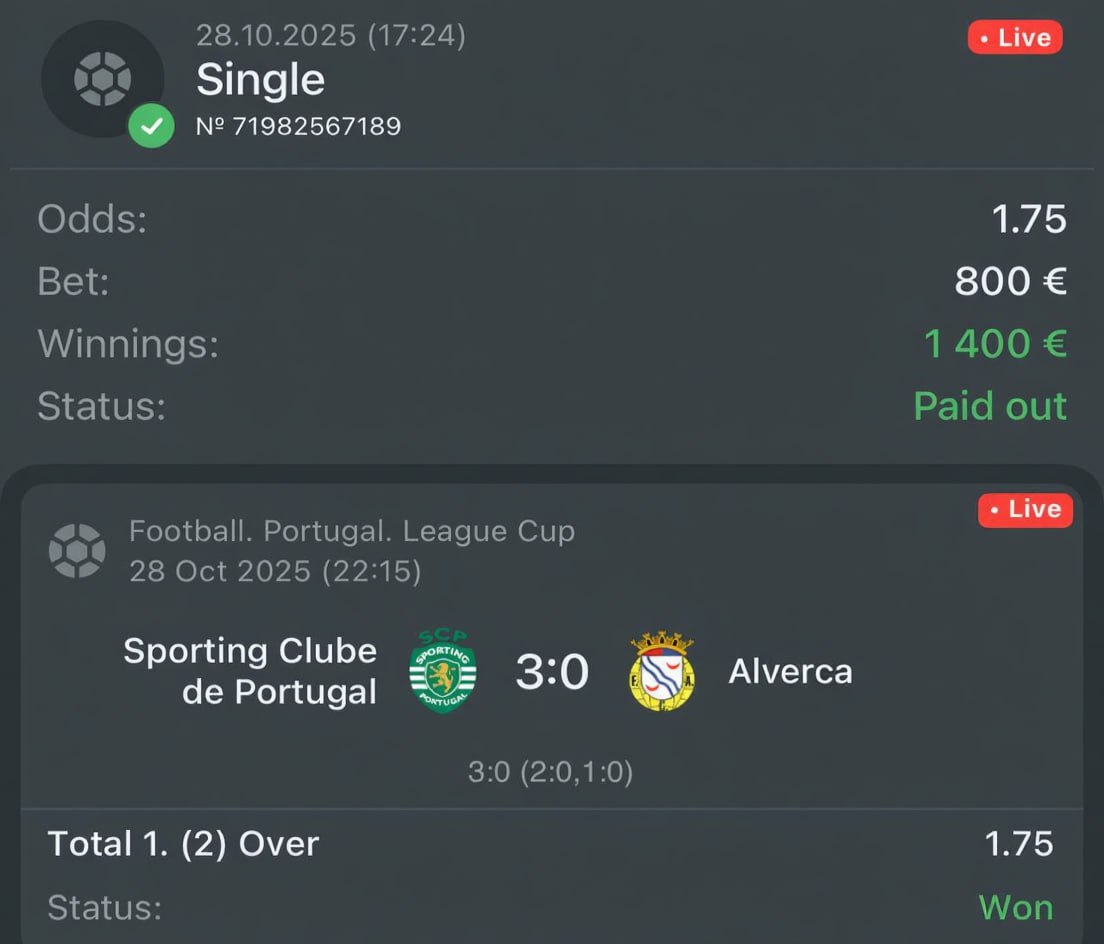Image resolution: width=1104 pixels, height=944 pixels.
Task: Click the half-time score breakdown 3:0 (2:0,1:0)
Action: 550,772
